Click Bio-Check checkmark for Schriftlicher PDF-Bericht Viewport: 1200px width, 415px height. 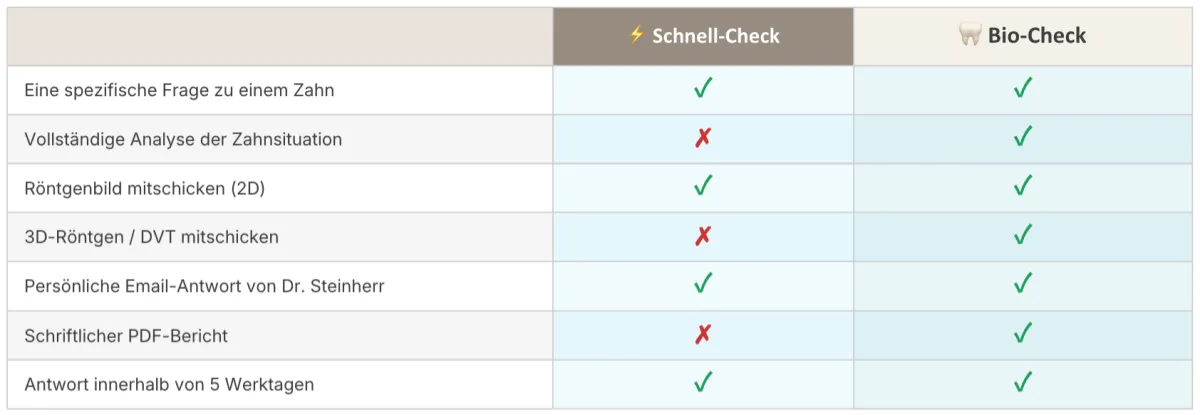pos(1022,334)
